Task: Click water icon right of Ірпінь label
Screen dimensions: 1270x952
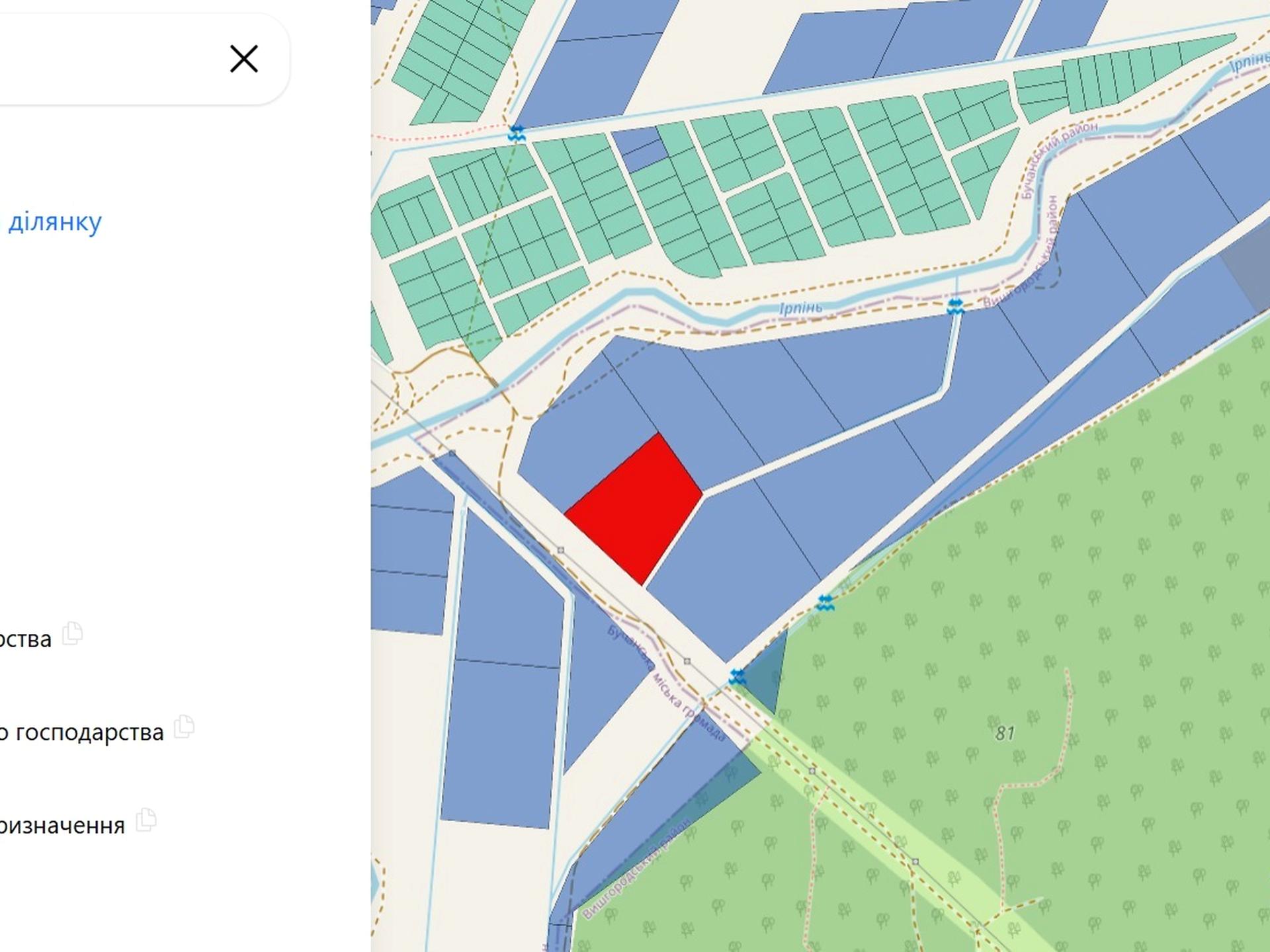Action: 954,306
